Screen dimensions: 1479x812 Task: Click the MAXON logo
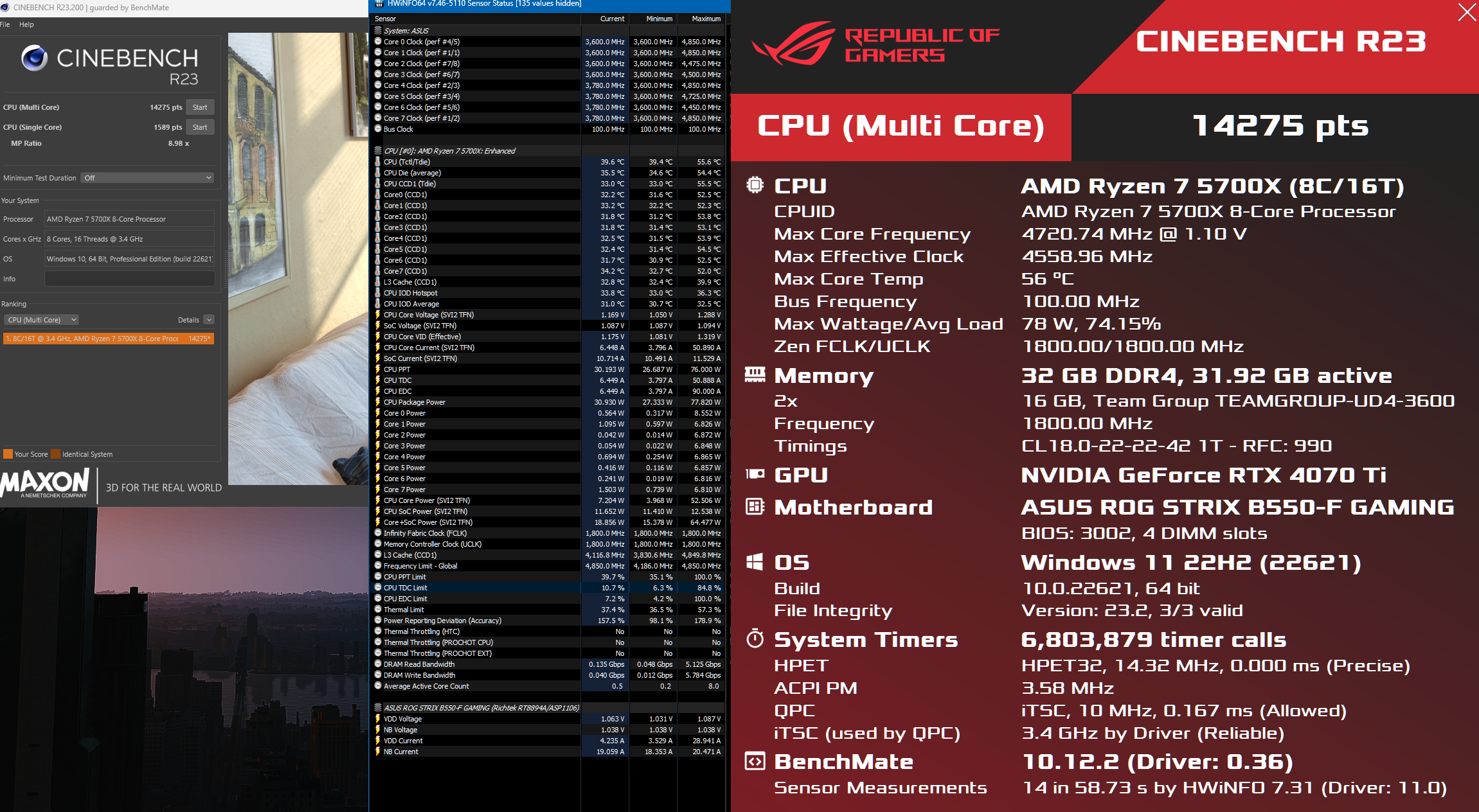click(44, 483)
